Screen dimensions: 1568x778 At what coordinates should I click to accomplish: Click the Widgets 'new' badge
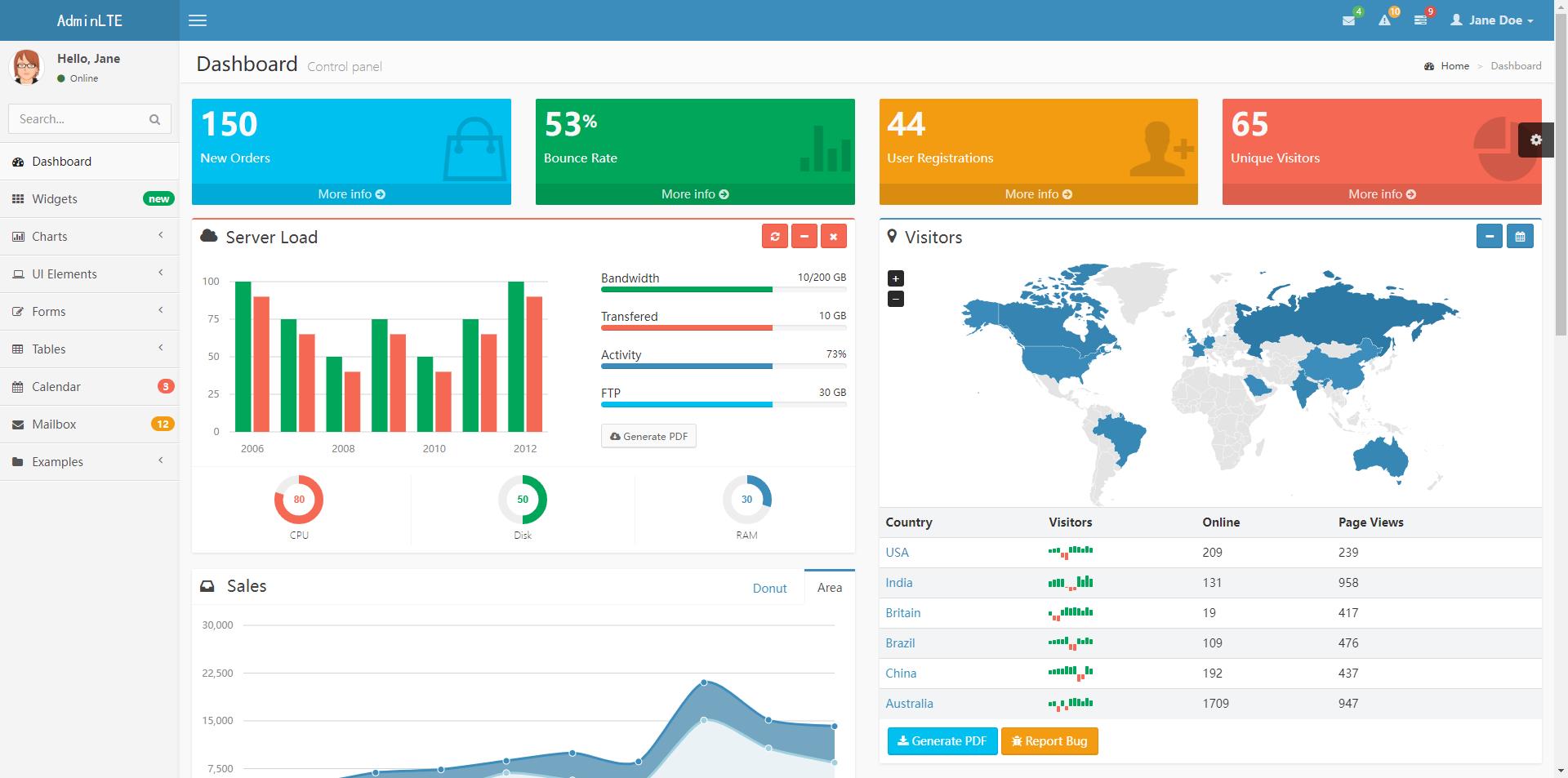click(x=158, y=199)
